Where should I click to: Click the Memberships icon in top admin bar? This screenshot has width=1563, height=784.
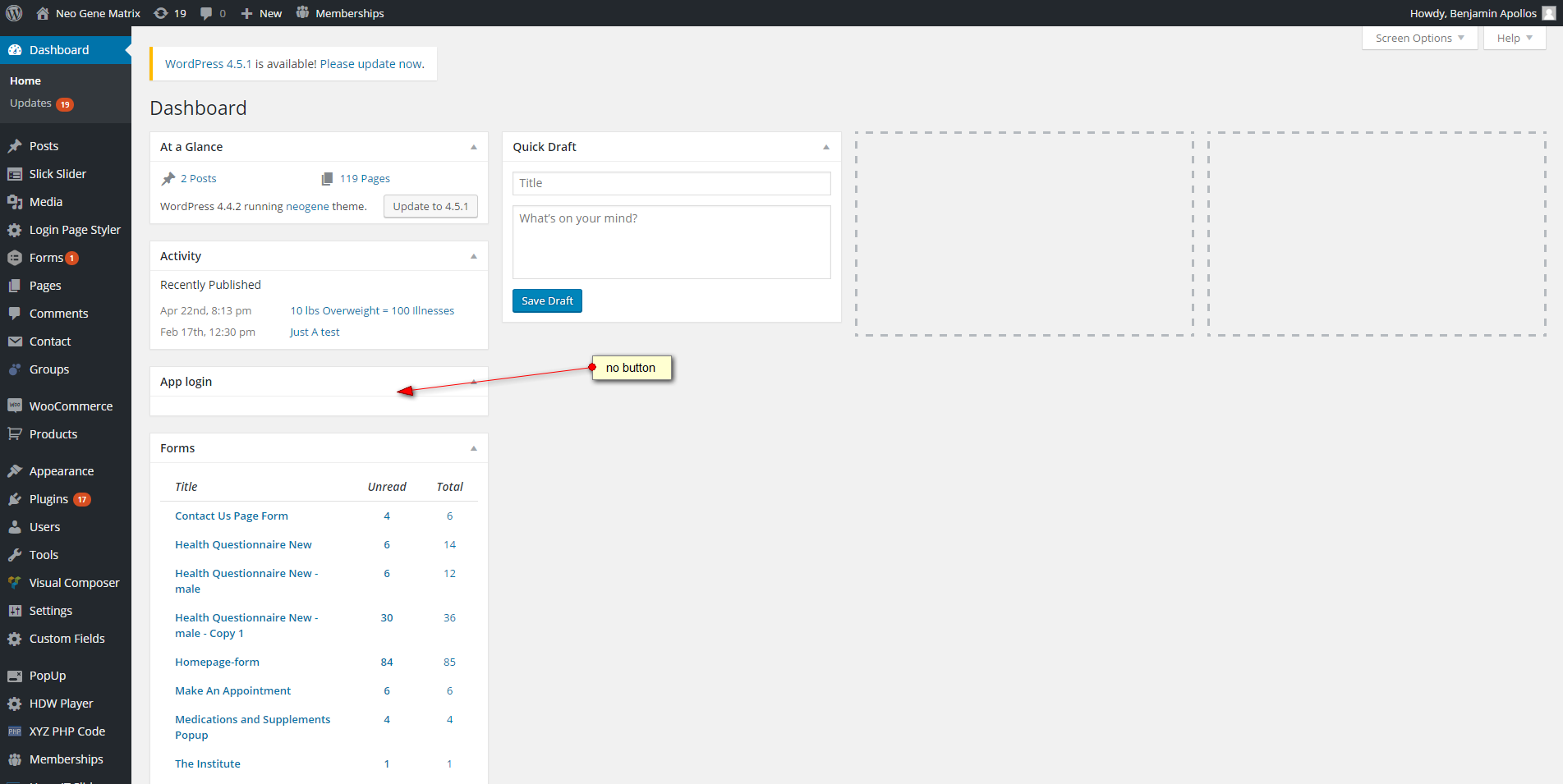pyautogui.click(x=303, y=13)
